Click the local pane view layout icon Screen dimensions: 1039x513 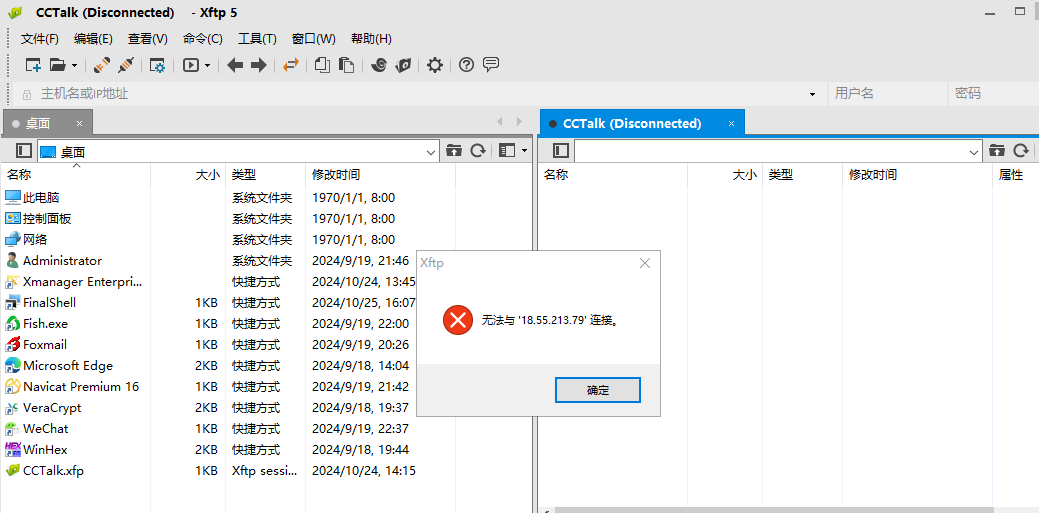click(x=508, y=150)
